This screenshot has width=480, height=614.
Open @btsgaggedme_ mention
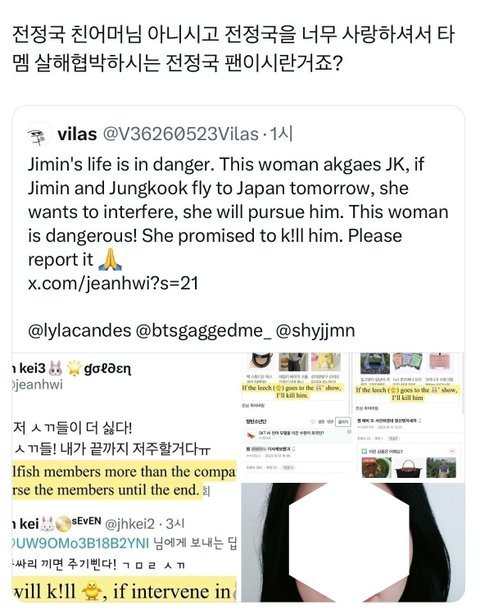[x=203, y=331]
